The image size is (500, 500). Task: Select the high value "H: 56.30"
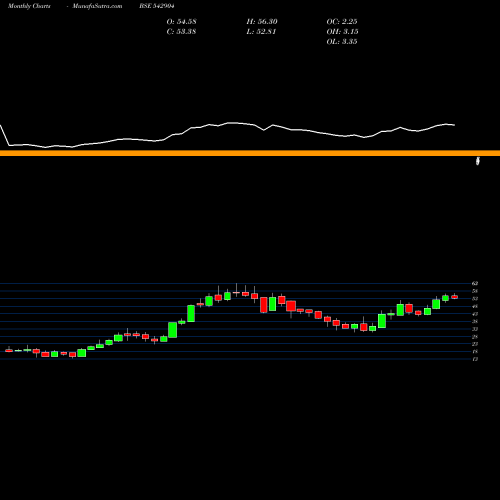point(262,22)
